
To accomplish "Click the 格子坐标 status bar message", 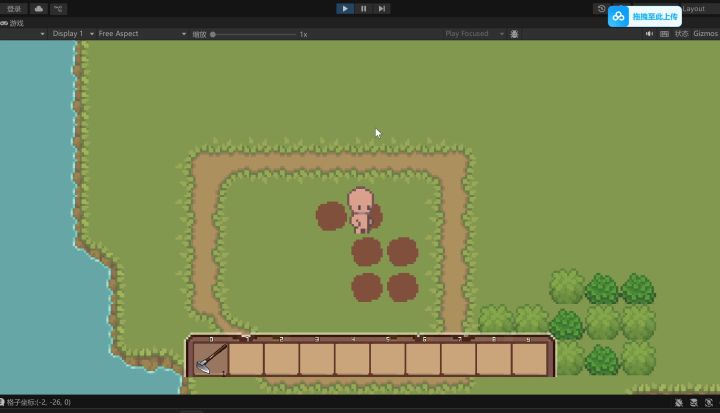I will click(x=39, y=402).
